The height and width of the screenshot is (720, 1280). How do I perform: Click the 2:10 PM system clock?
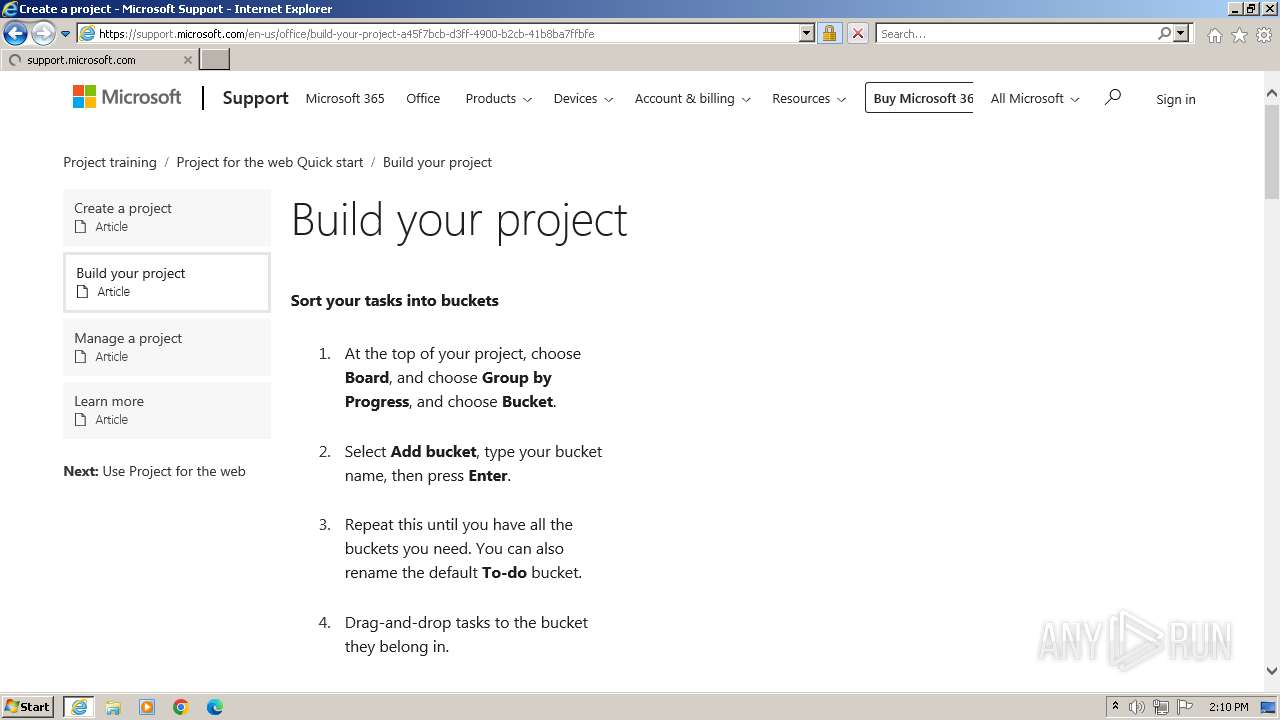[x=1228, y=707]
